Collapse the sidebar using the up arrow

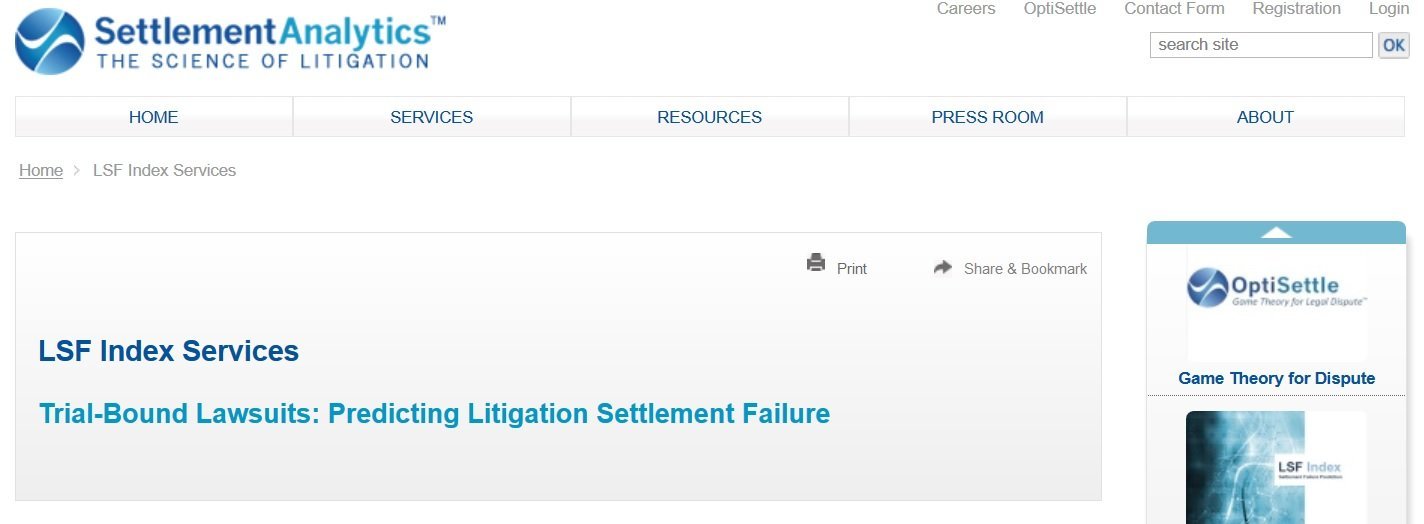[x=1276, y=232]
